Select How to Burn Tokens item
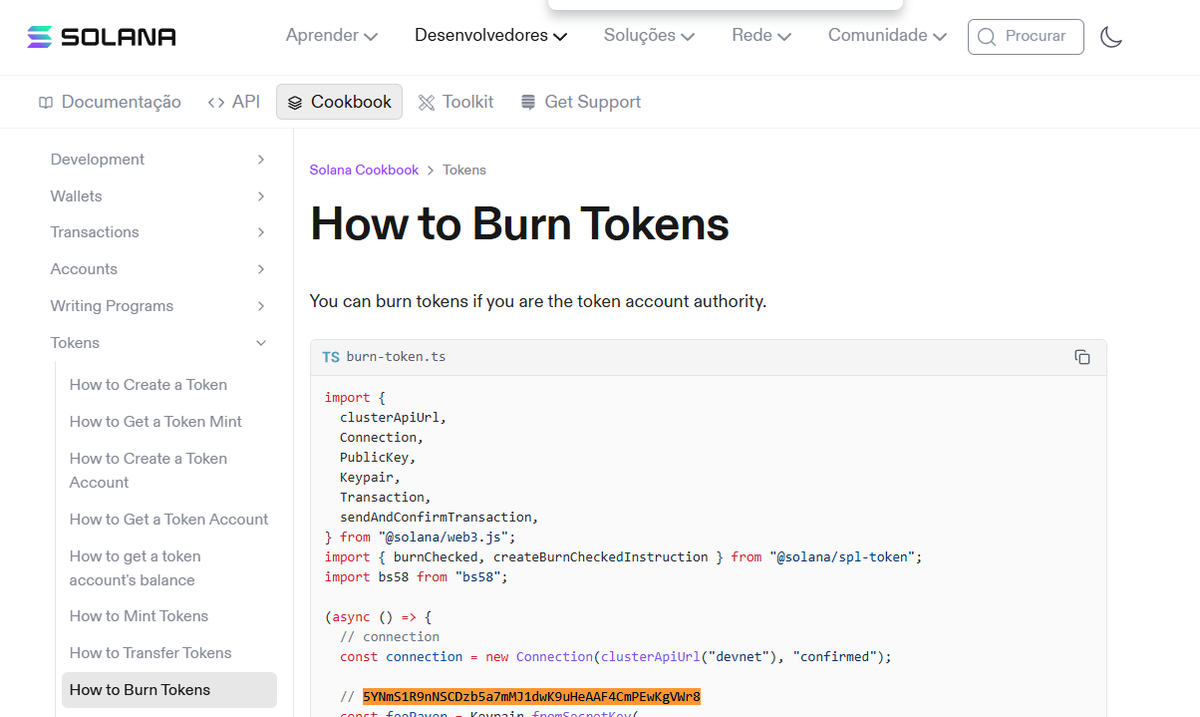 169,690
